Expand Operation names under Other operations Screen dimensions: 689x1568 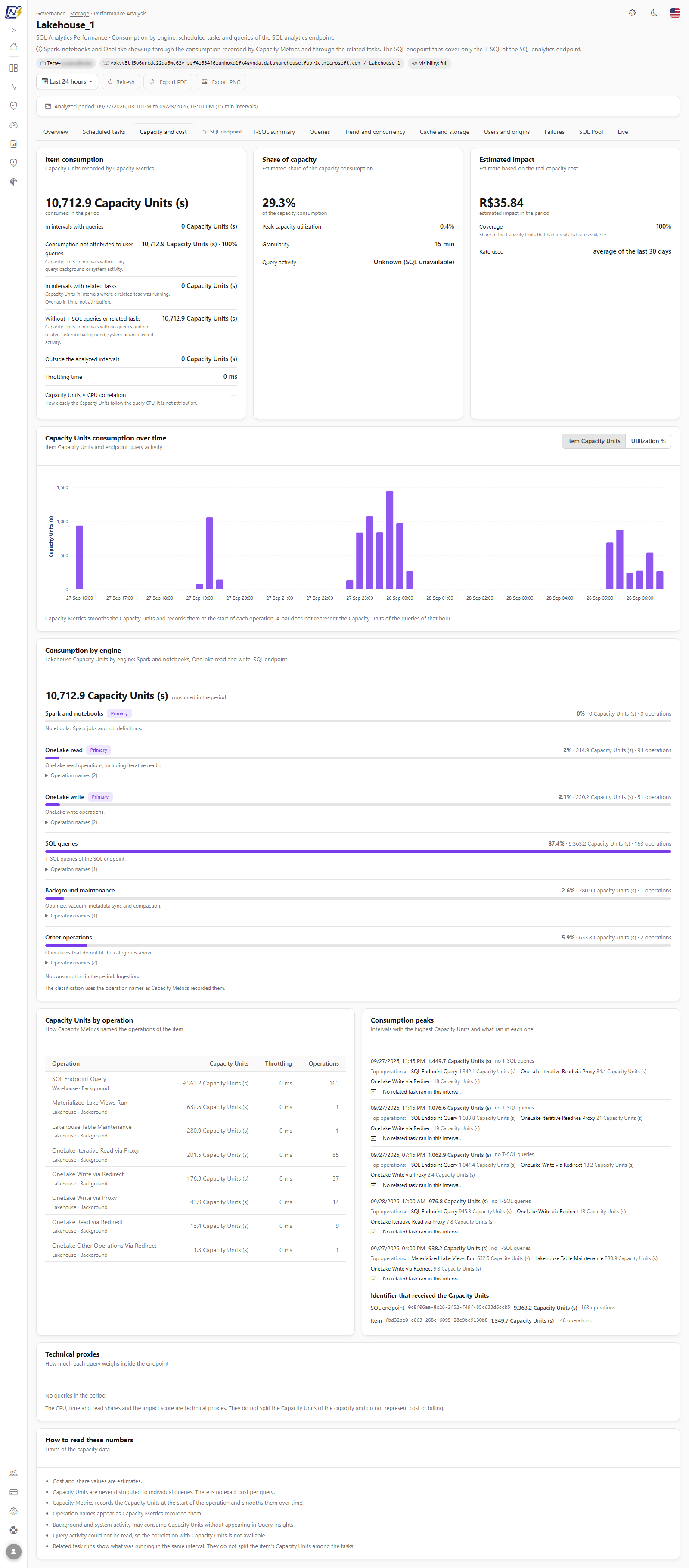pos(71,962)
